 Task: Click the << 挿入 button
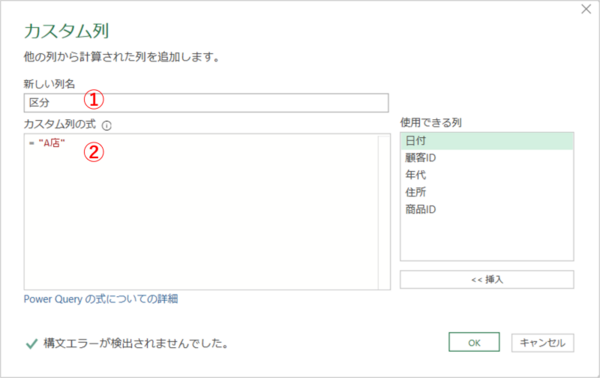pos(487,280)
